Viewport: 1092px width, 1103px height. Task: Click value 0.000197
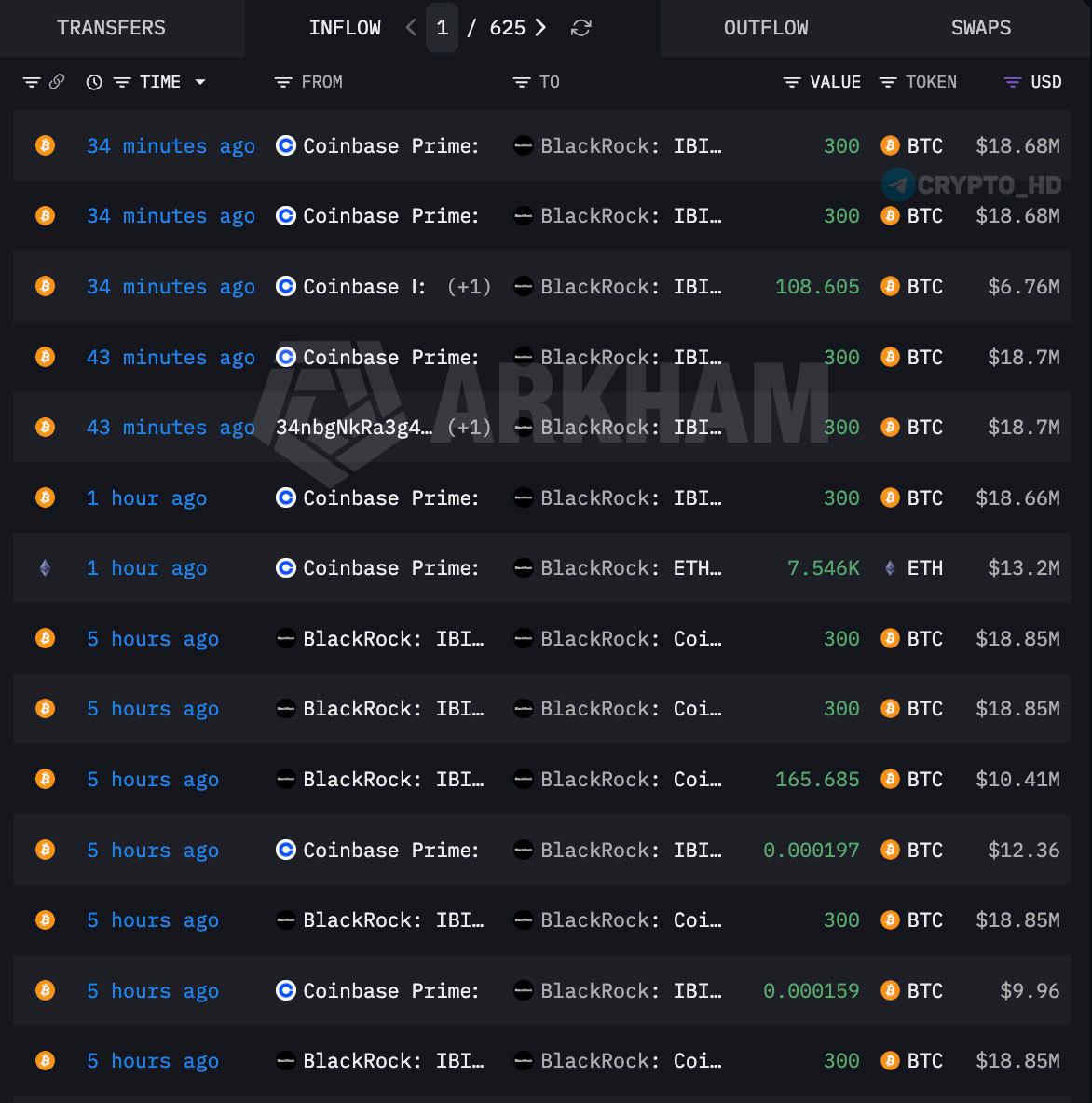coord(812,850)
